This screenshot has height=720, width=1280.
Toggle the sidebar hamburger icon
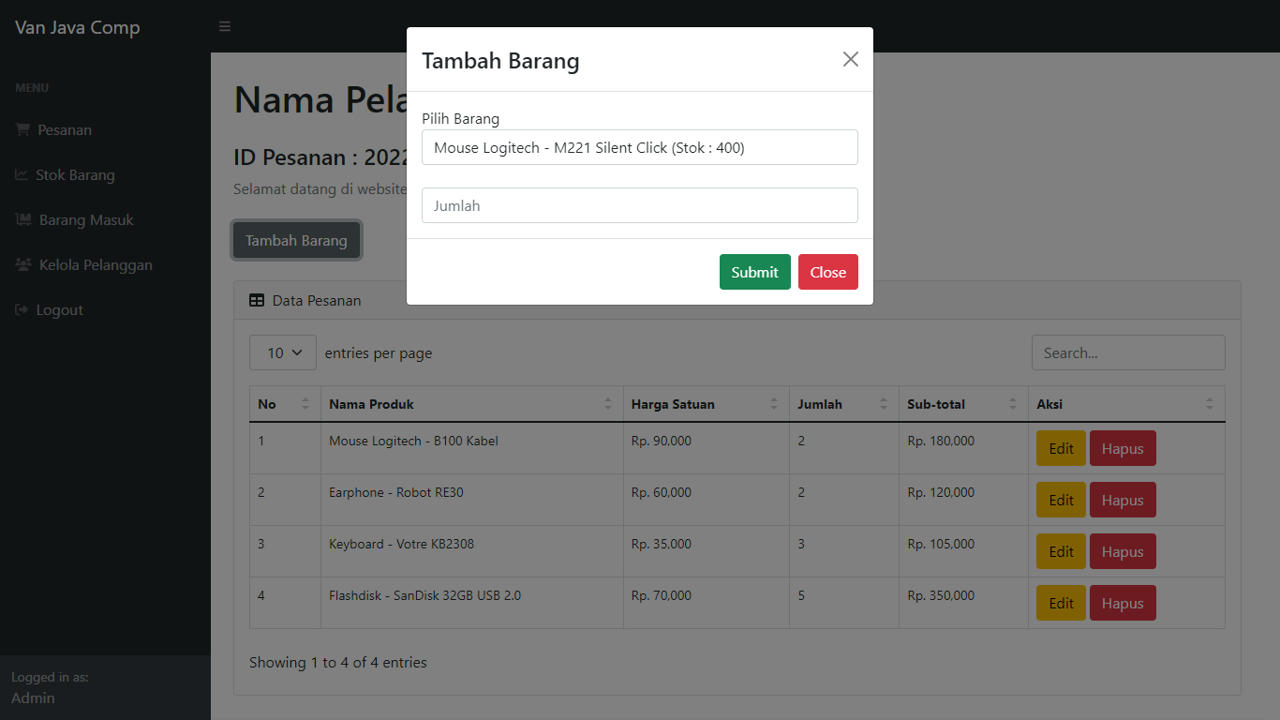point(224,26)
